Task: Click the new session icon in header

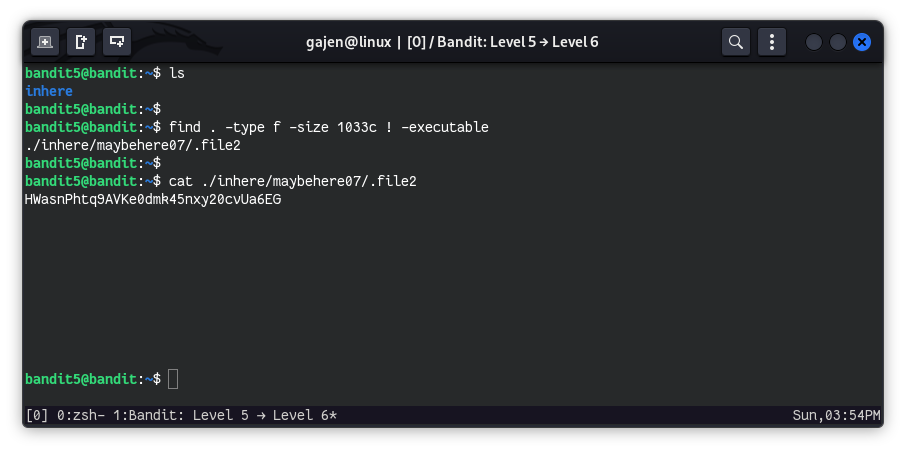Action: pyautogui.click(x=44, y=42)
